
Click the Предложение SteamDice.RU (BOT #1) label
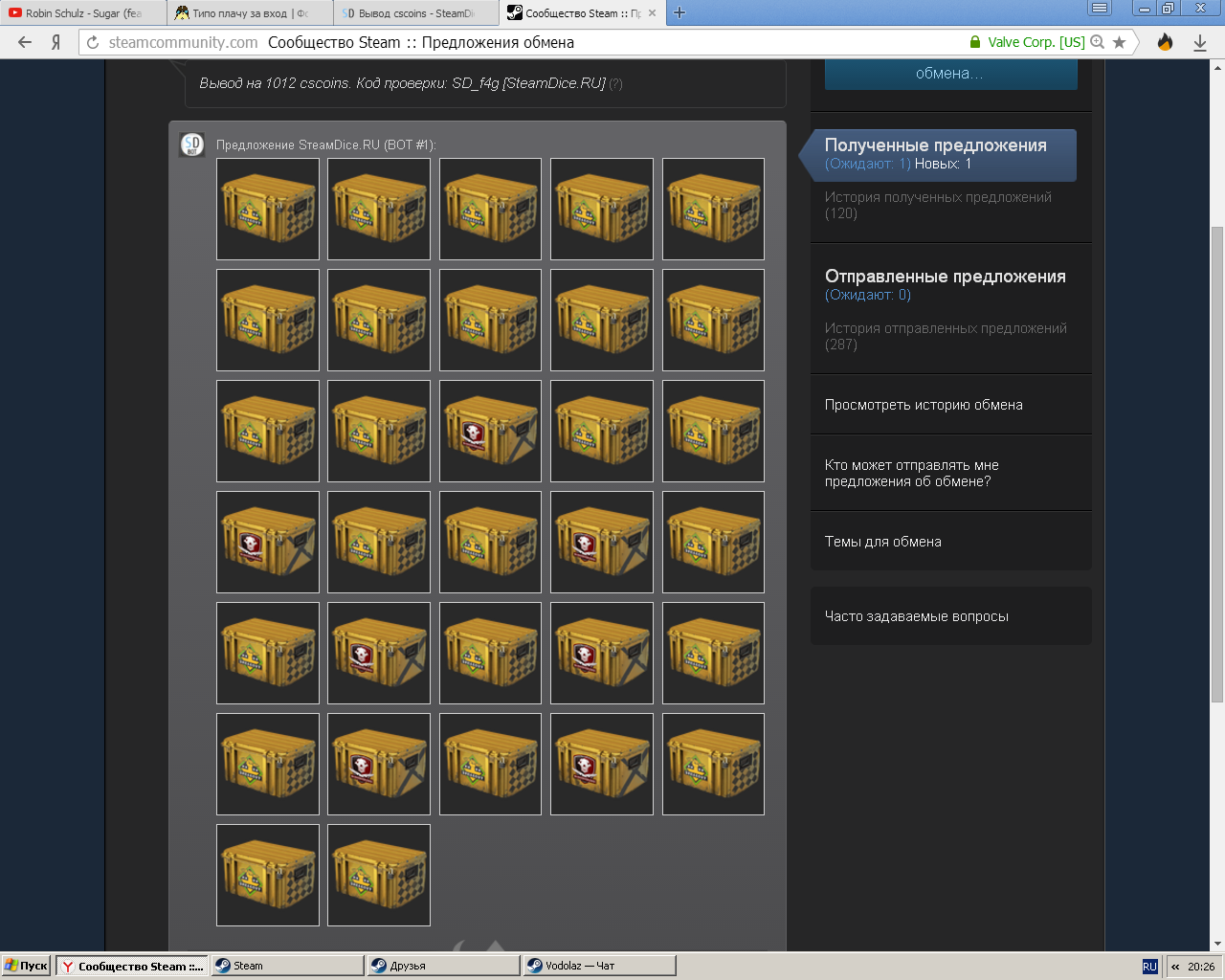point(326,145)
